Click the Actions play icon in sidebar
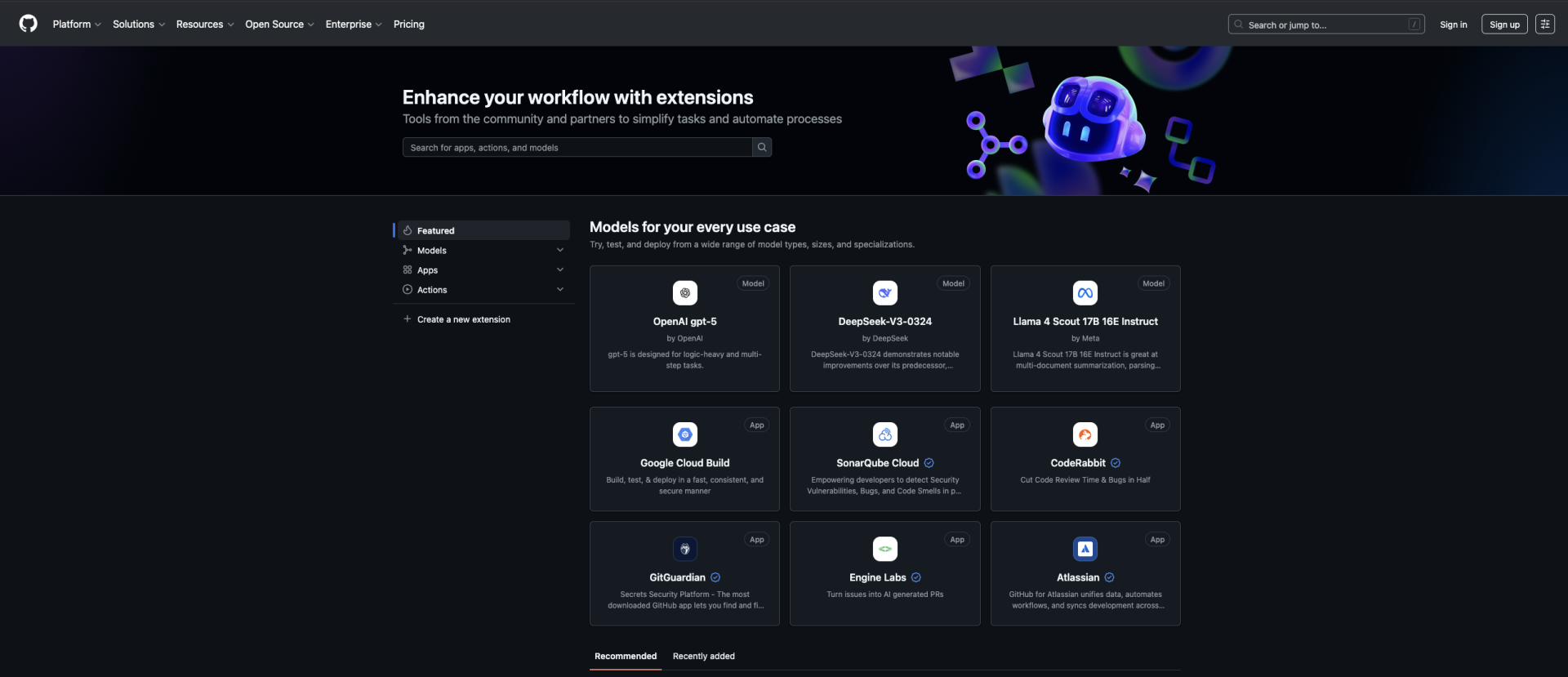The height and width of the screenshot is (677, 1568). (x=408, y=289)
